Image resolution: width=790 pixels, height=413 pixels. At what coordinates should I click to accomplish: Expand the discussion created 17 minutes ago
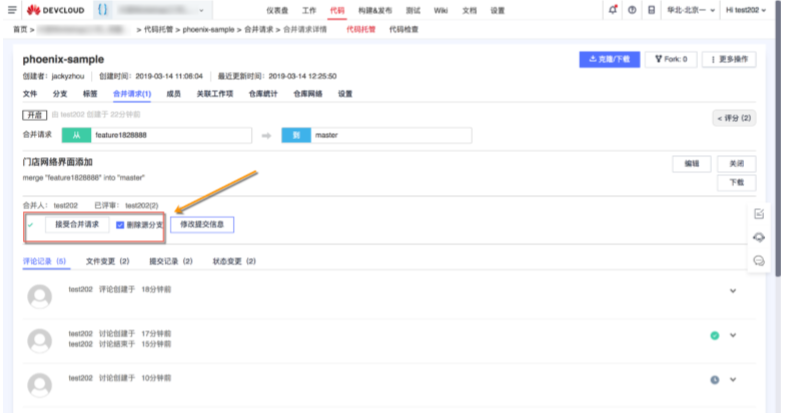click(733, 335)
